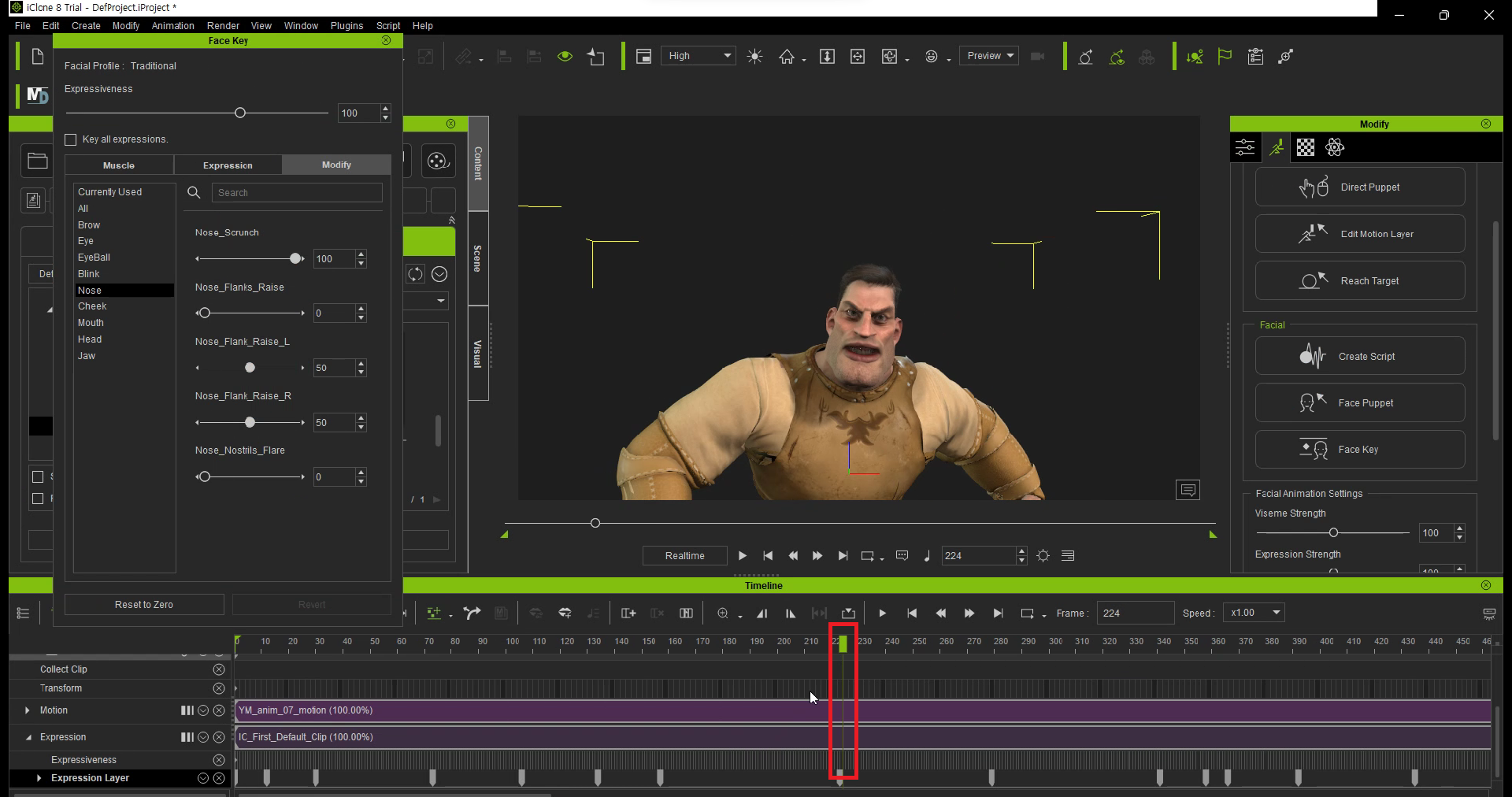Select the IC_First_Default_Clip expression clip
Image resolution: width=1512 pixels, height=797 pixels.
[862, 737]
